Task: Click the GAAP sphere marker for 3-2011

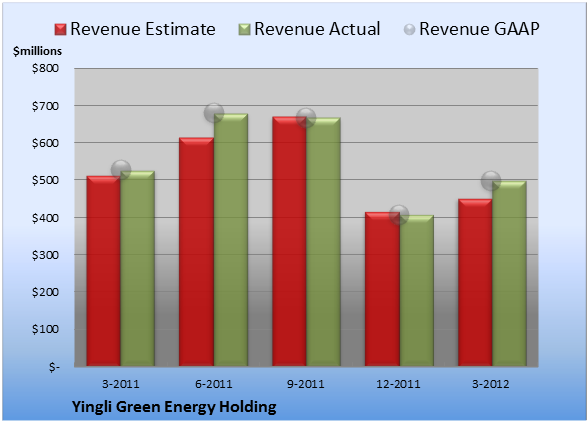Action: click(121, 170)
